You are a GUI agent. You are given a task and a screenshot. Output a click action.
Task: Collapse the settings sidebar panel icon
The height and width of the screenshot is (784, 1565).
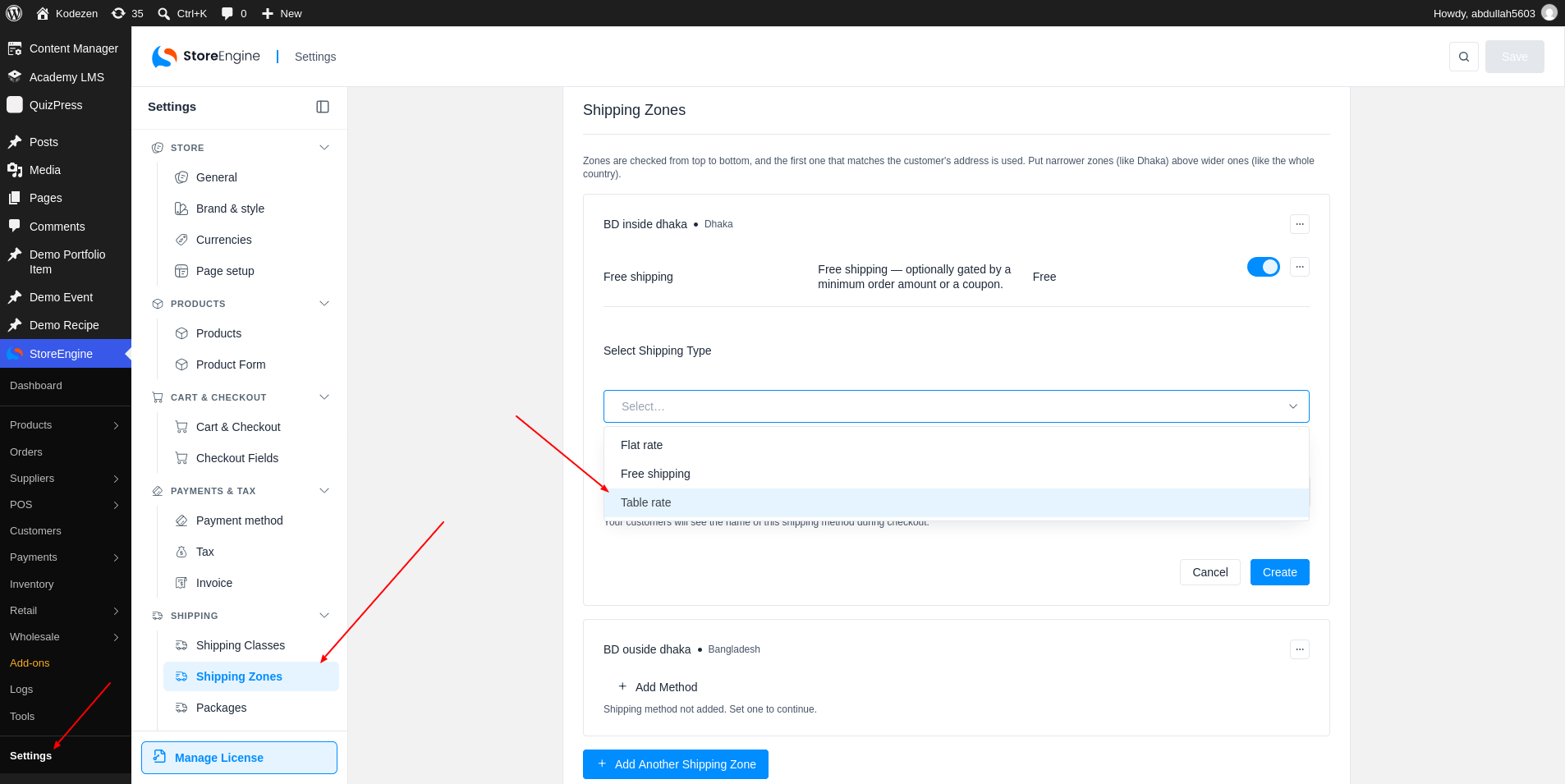point(323,107)
